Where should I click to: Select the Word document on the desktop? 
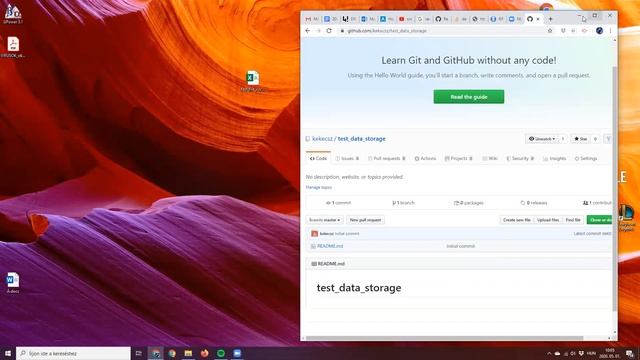tap(13, 283)
